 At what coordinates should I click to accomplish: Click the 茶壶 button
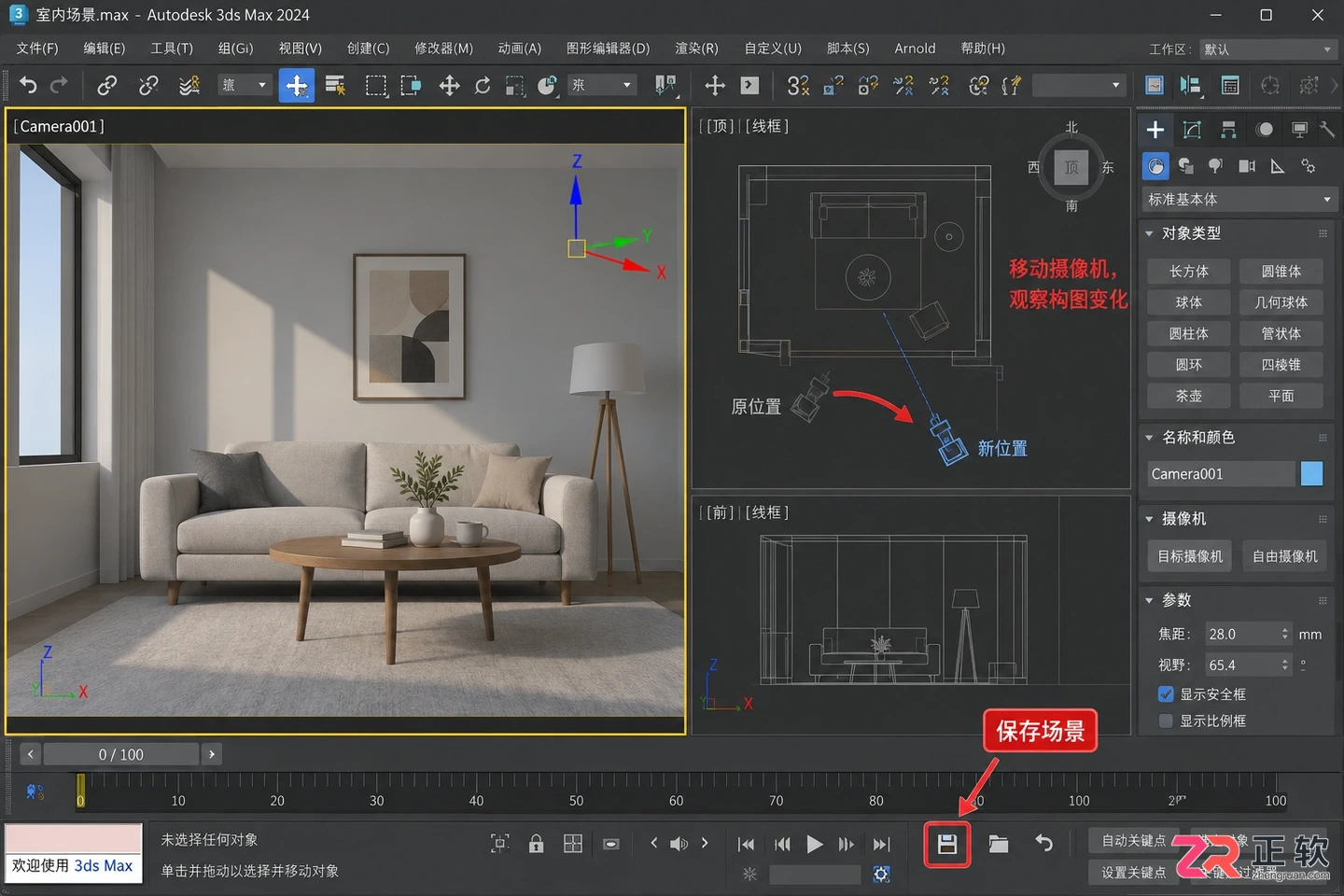coord(1189,396)
